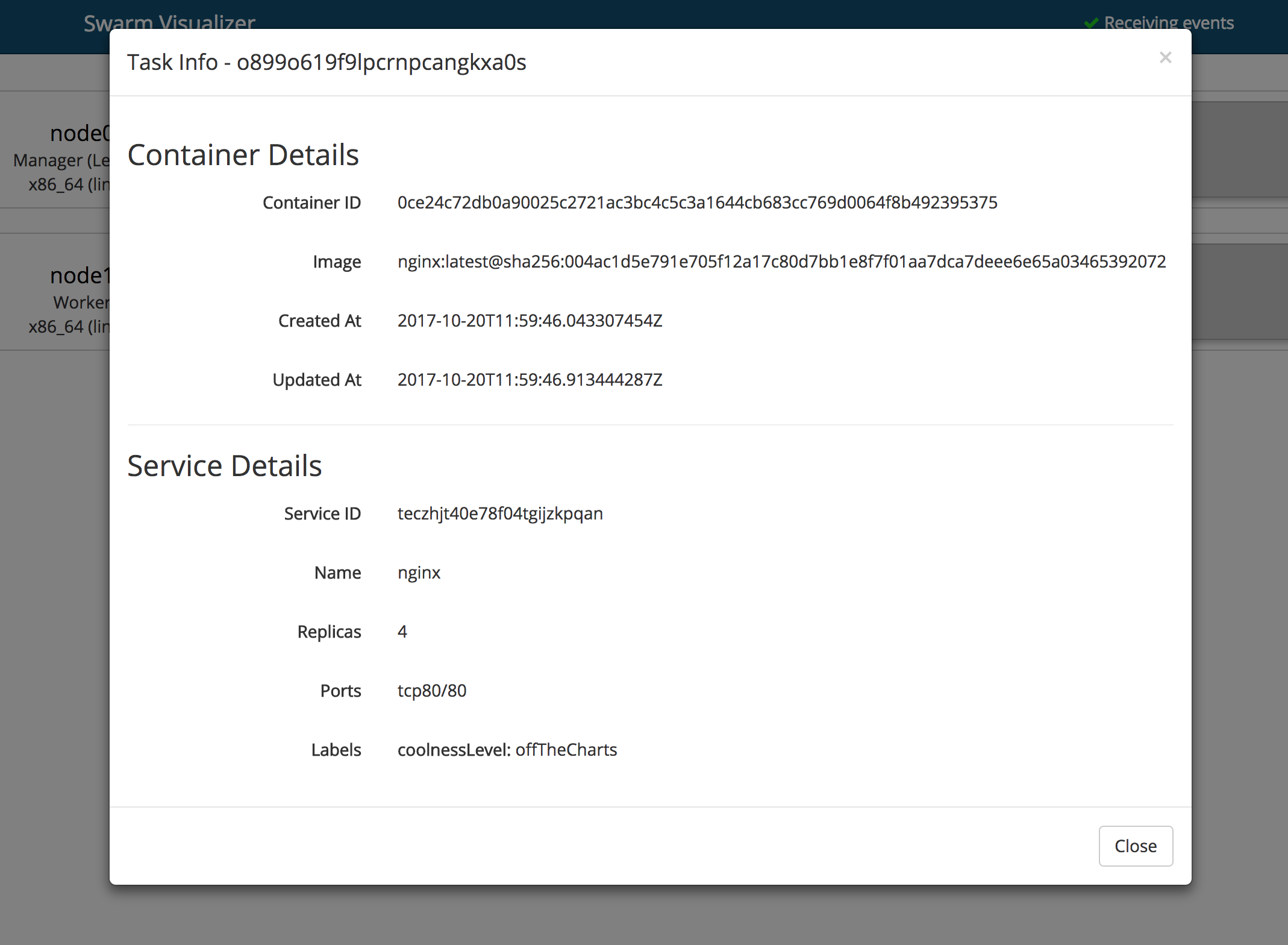
Task: Click the Ports value tcp80/80
Action: coord(432,691)
